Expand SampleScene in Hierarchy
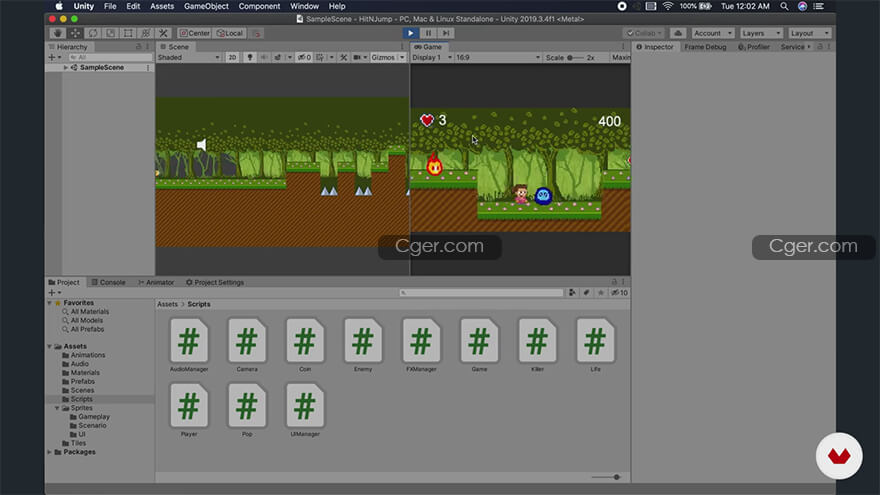 66,67
